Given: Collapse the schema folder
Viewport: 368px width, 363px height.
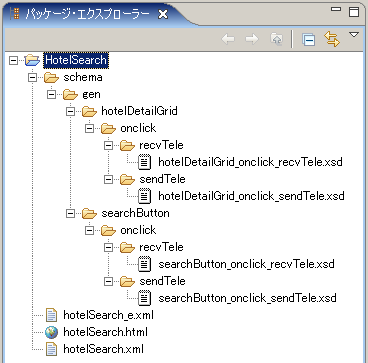Looking at the screenshot, I should coord(32,77).
